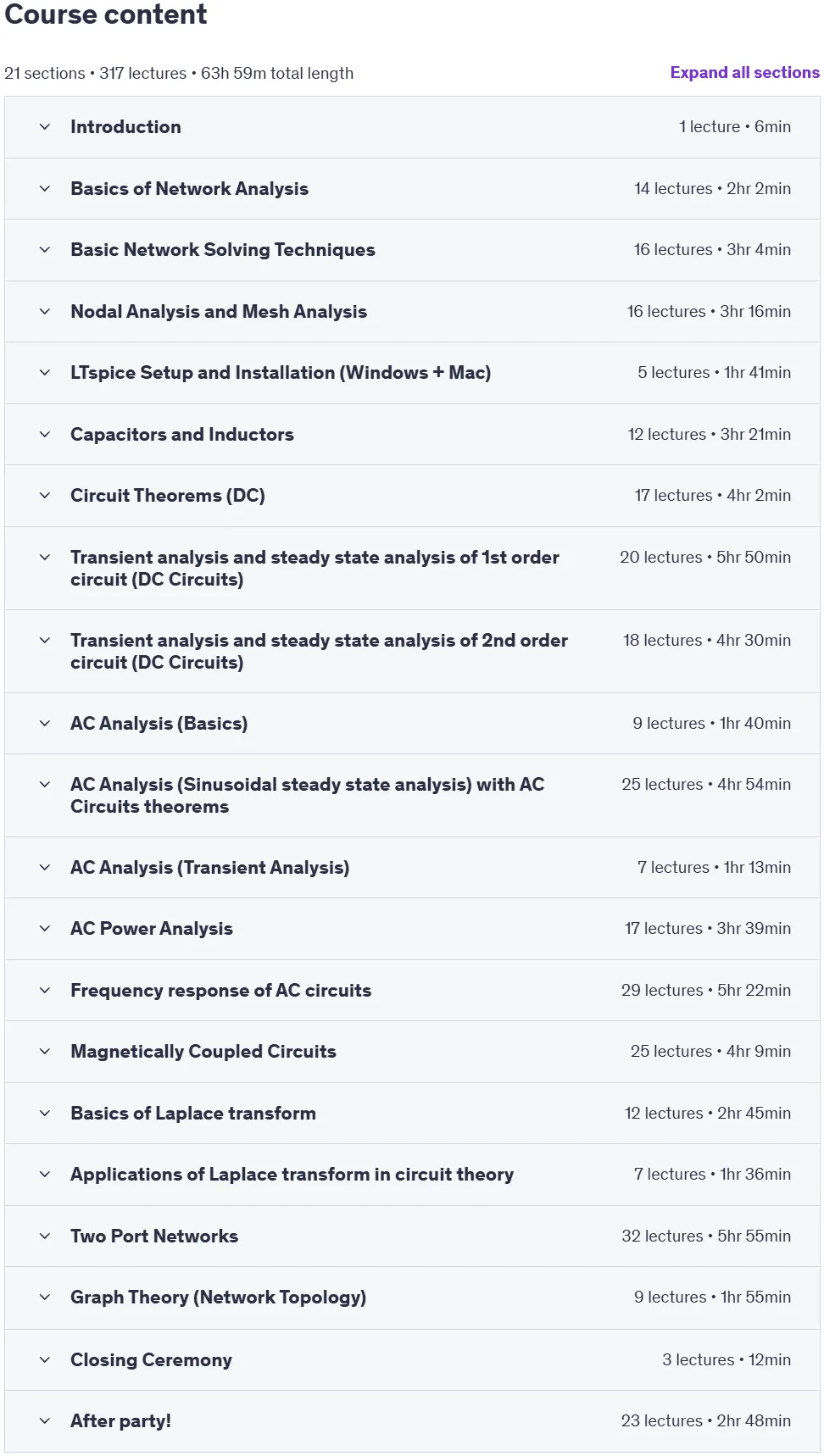Open the AC Analysis (Basics) section title
The height and width of the screenshot is (1456, 824).
(159, 724)
